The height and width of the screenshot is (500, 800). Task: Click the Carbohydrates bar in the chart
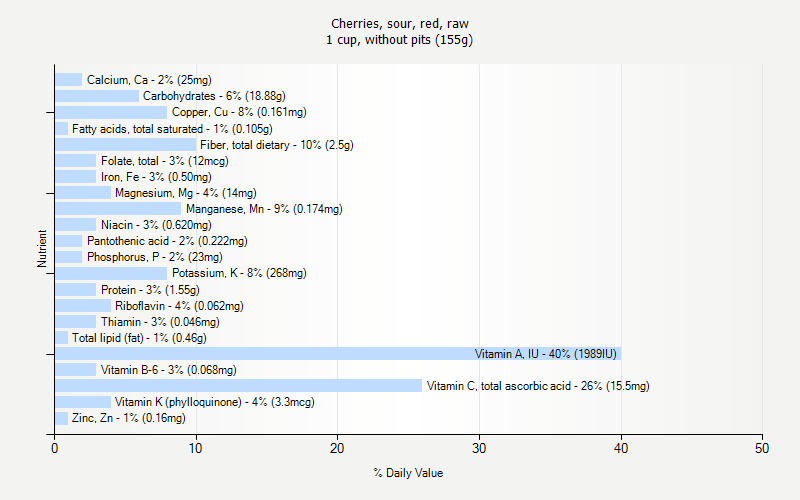tap(97, 96)
